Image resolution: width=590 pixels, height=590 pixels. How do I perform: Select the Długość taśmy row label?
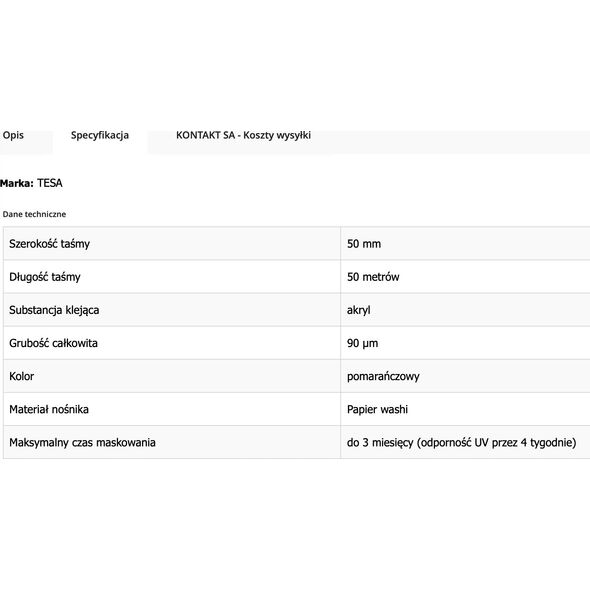pyautogui.click(x=45, y=277)
